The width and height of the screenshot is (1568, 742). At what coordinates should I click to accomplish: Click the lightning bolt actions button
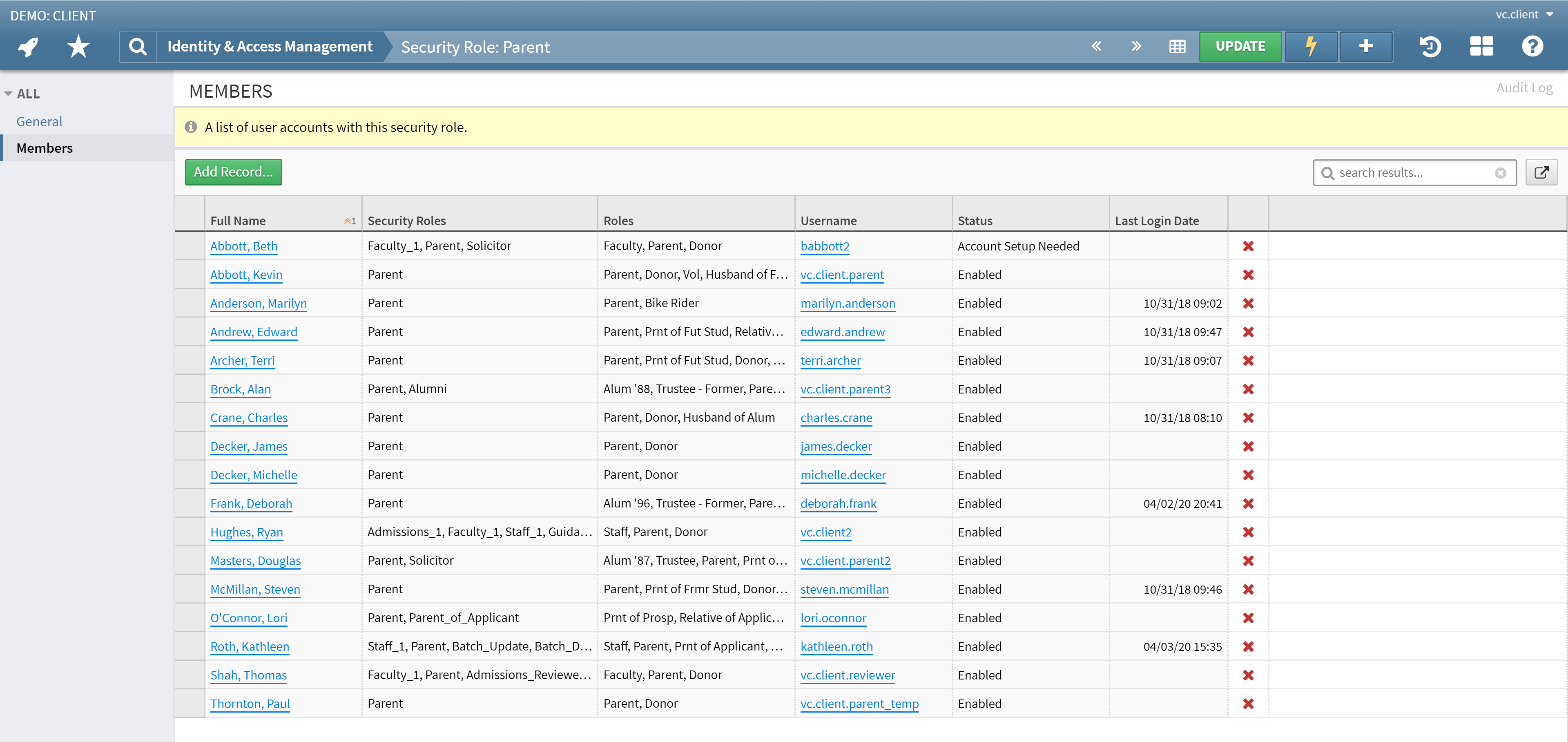(x=1311, y=46)
